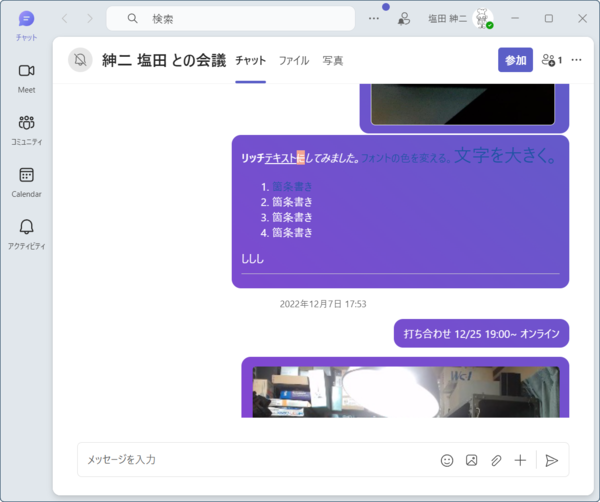Insert an image with picture icon
600x502 pixels.
click(x=471, y=460)
